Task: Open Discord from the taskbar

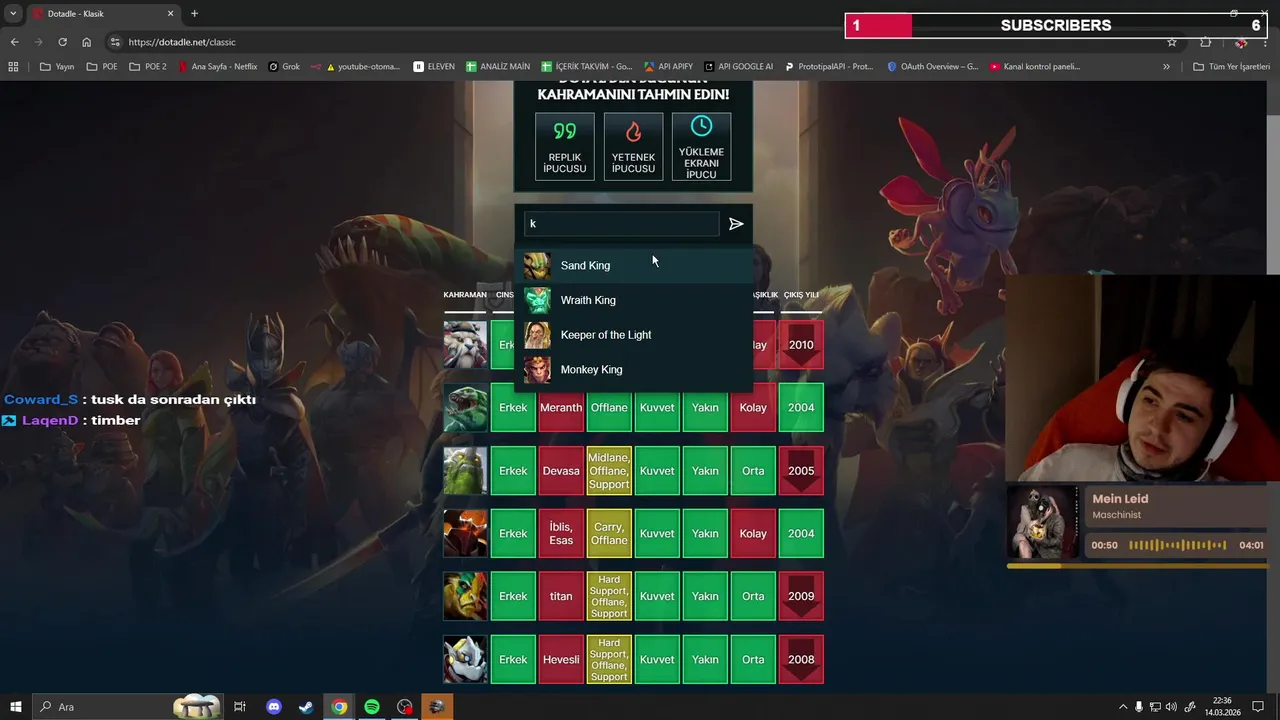Action: 274,707
